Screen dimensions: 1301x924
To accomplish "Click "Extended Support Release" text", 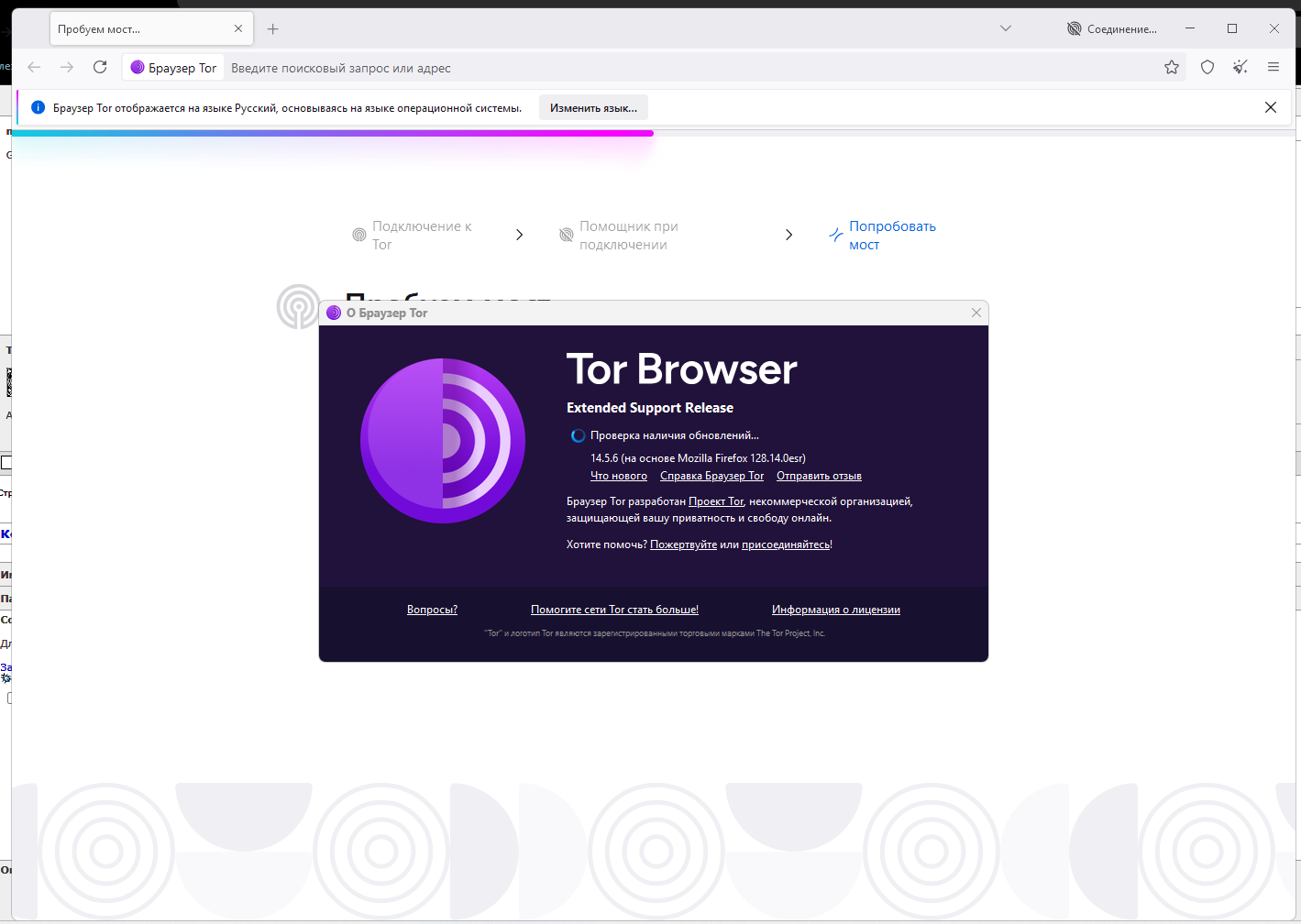I will pos(650,408).
